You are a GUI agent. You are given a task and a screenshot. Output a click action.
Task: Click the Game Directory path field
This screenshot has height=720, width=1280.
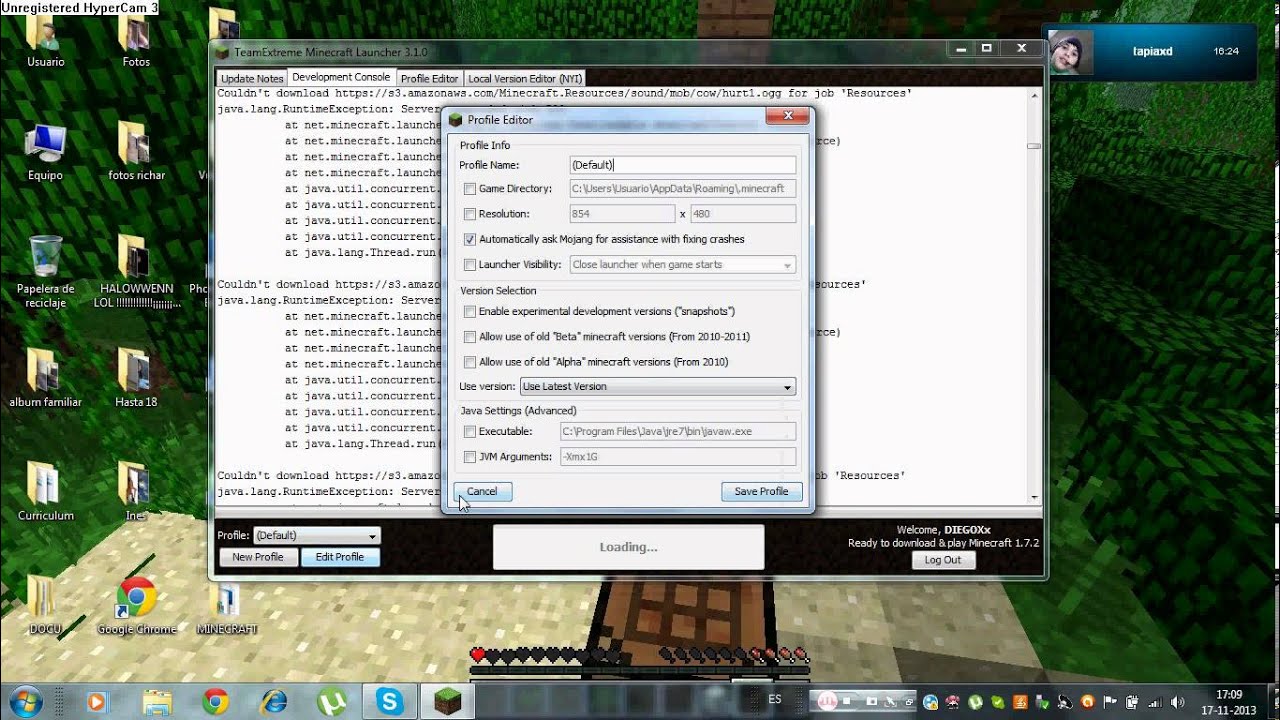click(x=682, y=188)
